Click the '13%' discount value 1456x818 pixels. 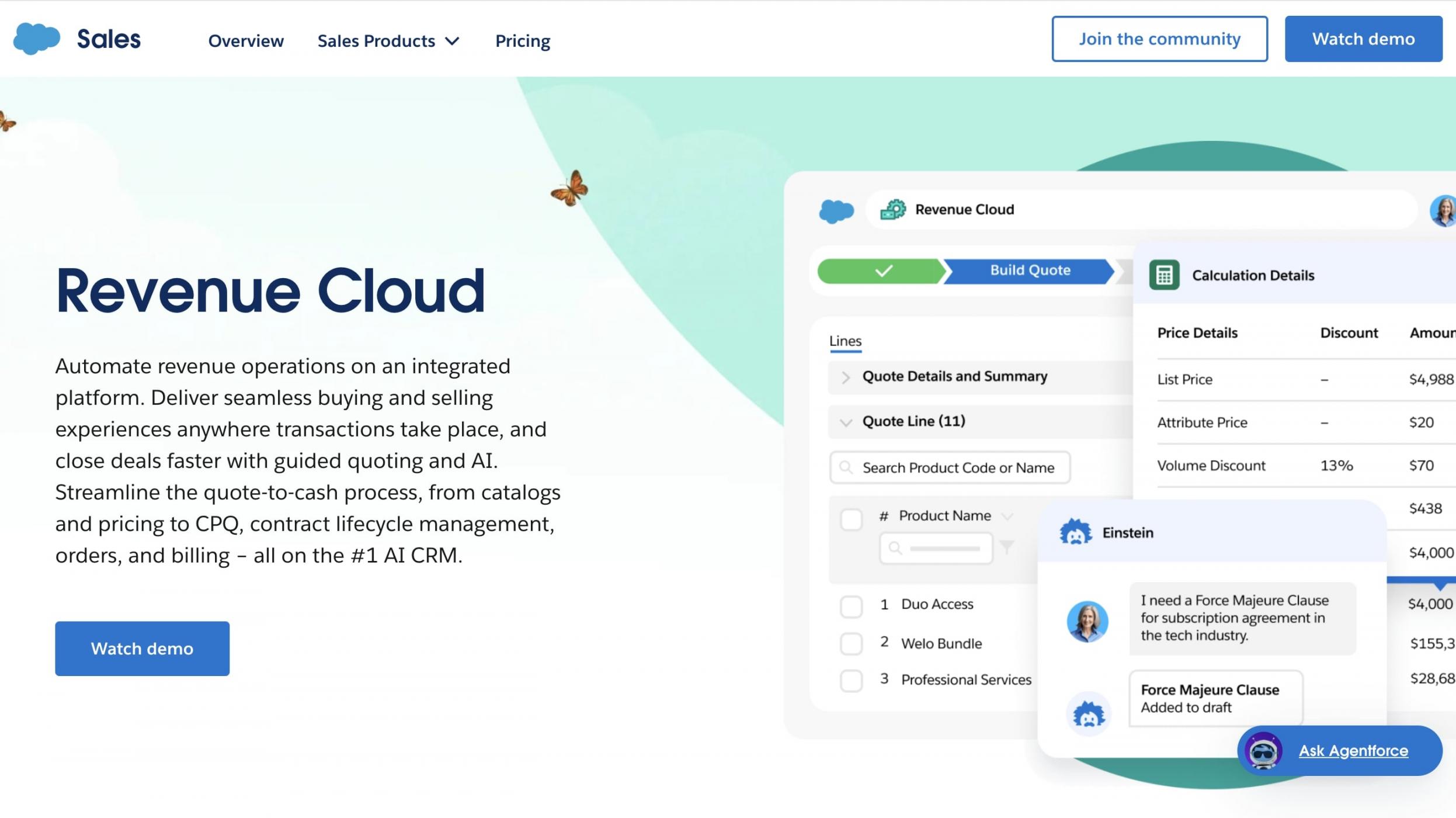pos(1336,466)
